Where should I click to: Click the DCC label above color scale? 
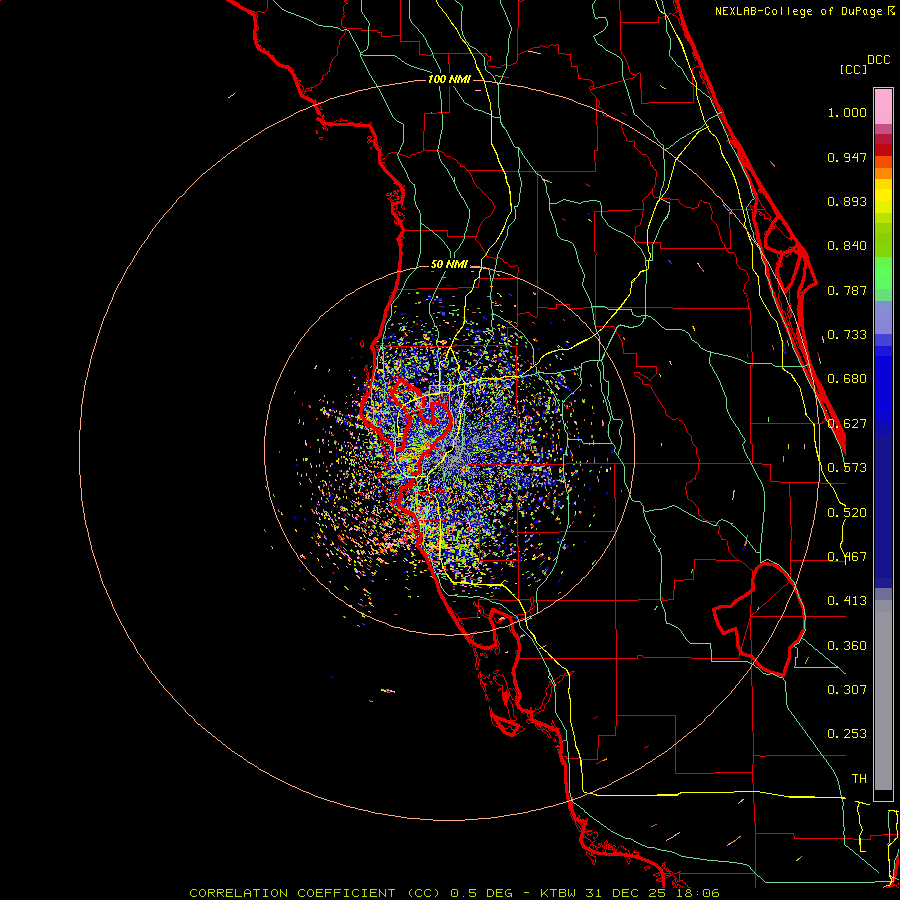pos(878,60)
